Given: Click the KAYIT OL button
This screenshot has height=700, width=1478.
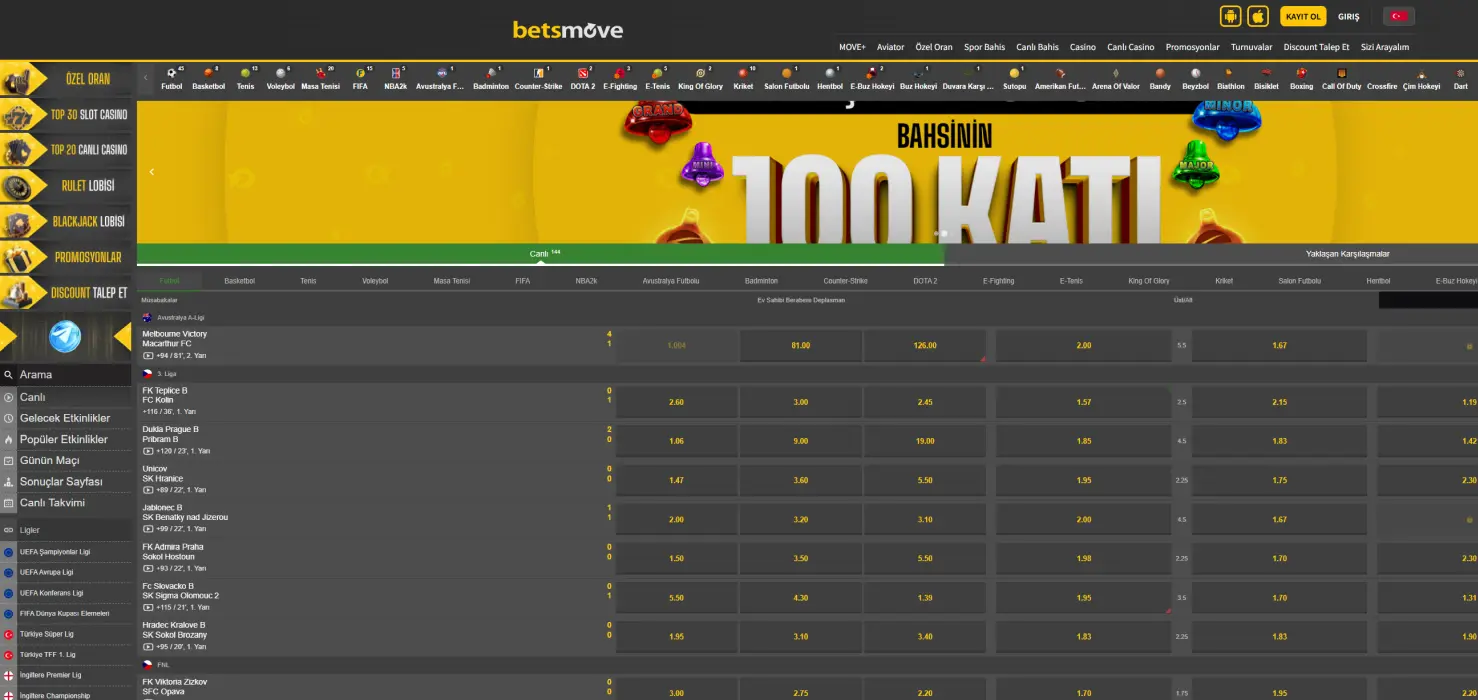Looking at the screenshot, I should coord(1302,16).
